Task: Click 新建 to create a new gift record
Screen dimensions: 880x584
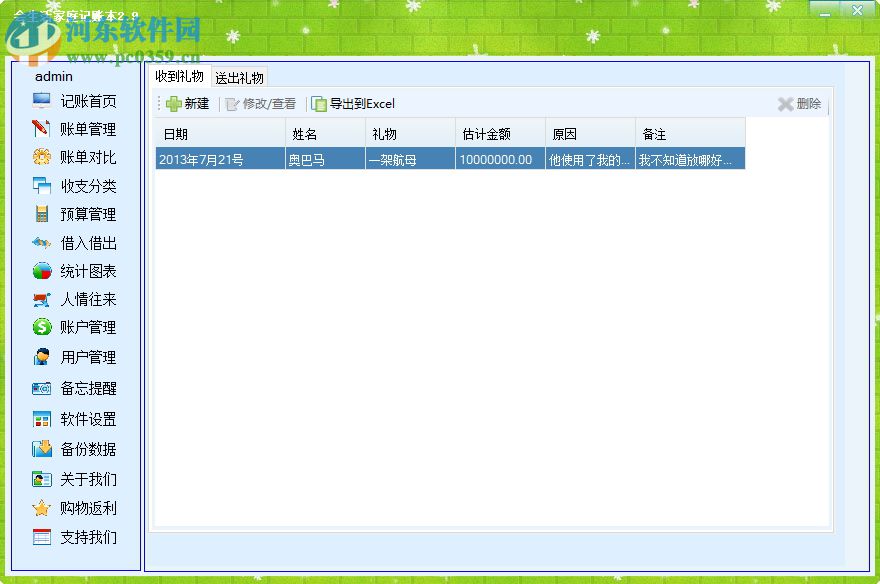Action: 187,103
